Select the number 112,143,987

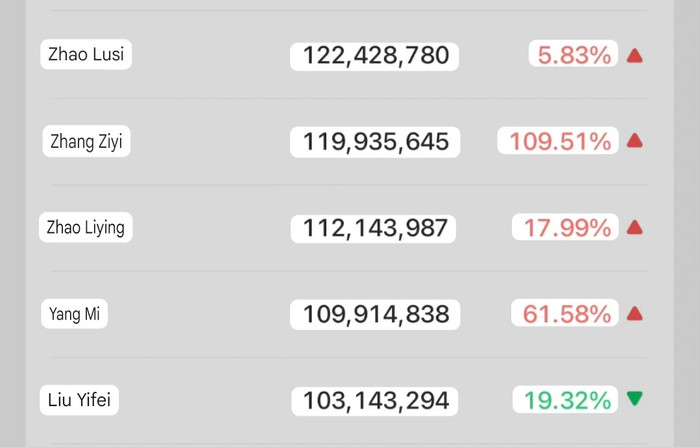tap(374, 229)
